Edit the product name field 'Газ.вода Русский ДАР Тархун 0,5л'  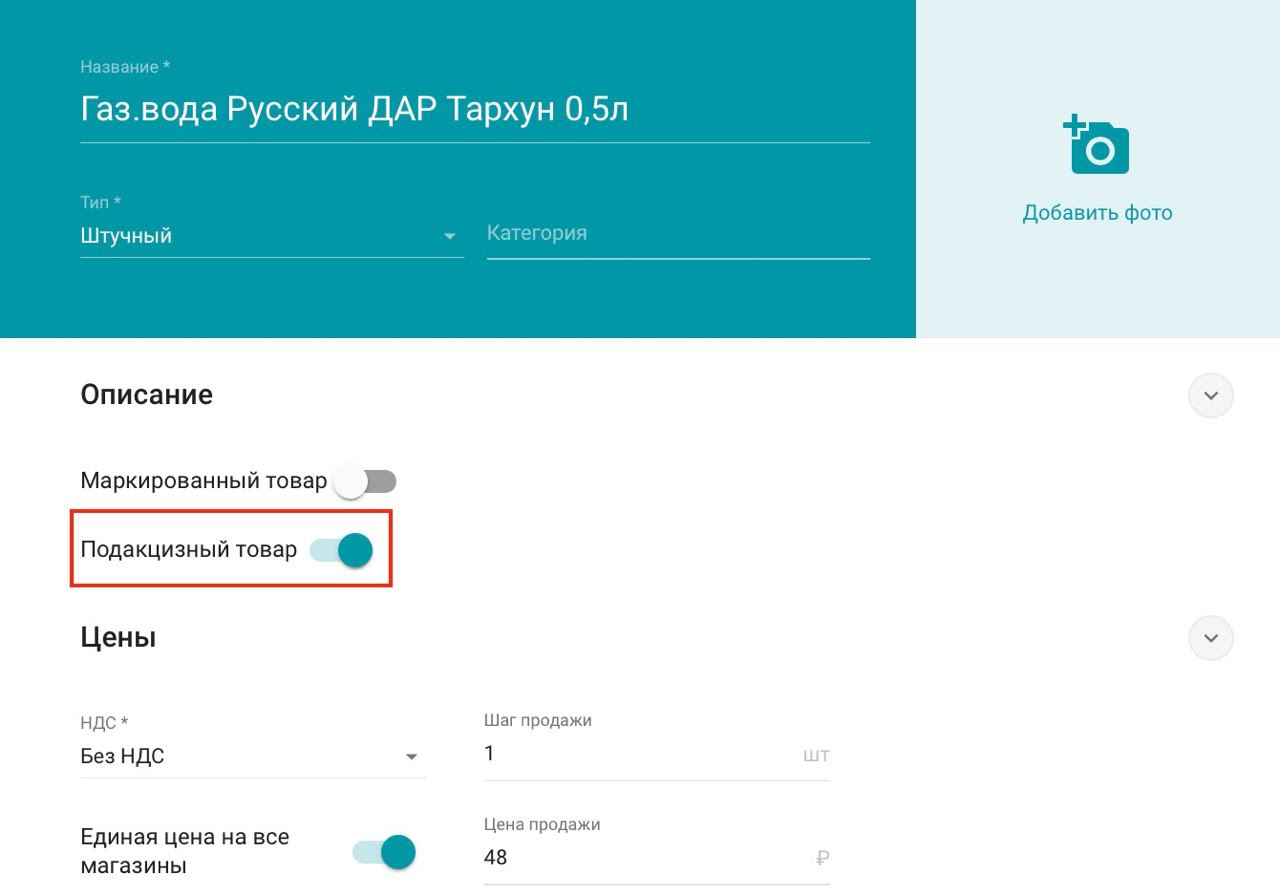tap(474, 109)
